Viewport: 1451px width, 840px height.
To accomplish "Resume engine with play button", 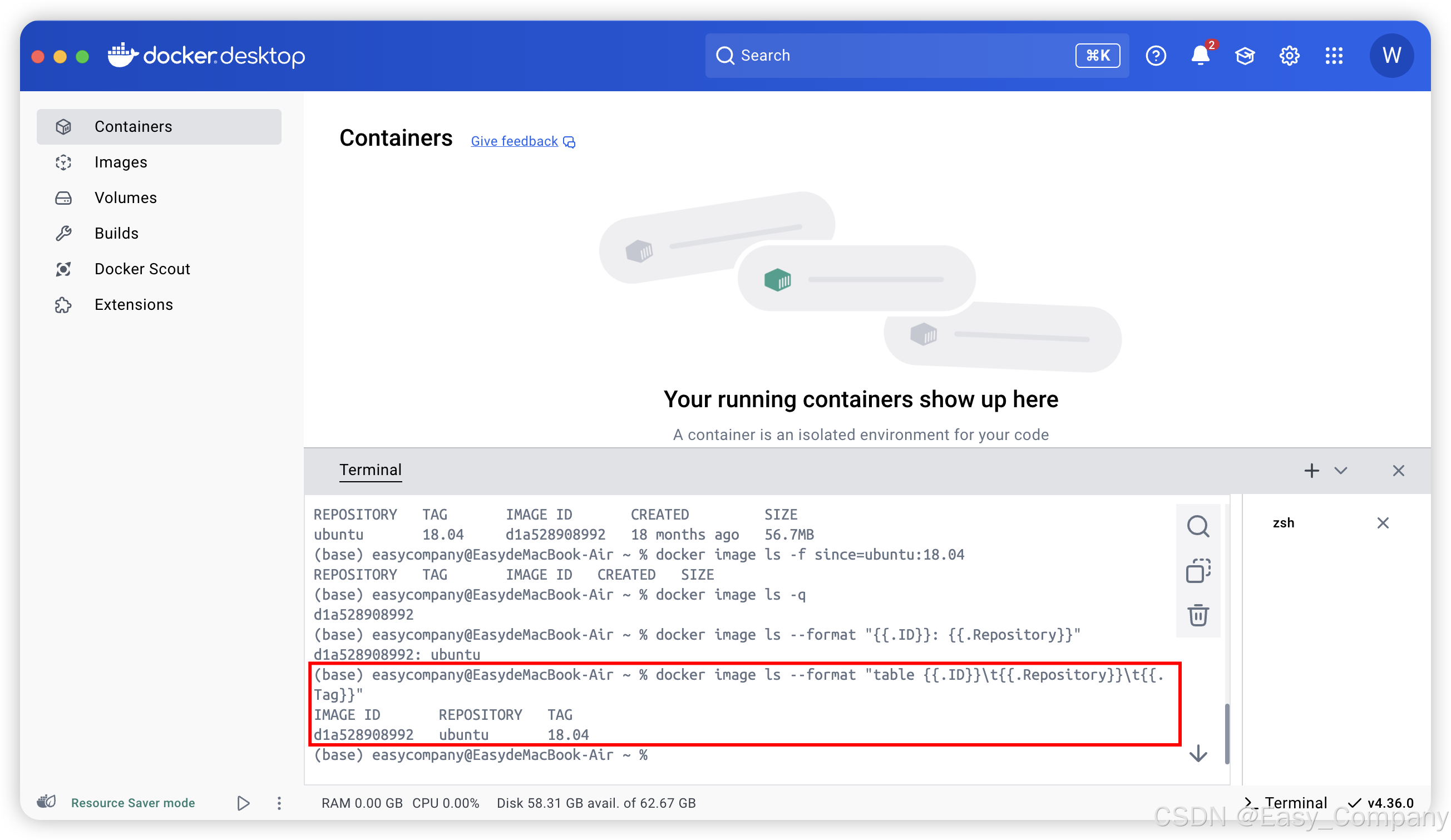I will point(243,803).
